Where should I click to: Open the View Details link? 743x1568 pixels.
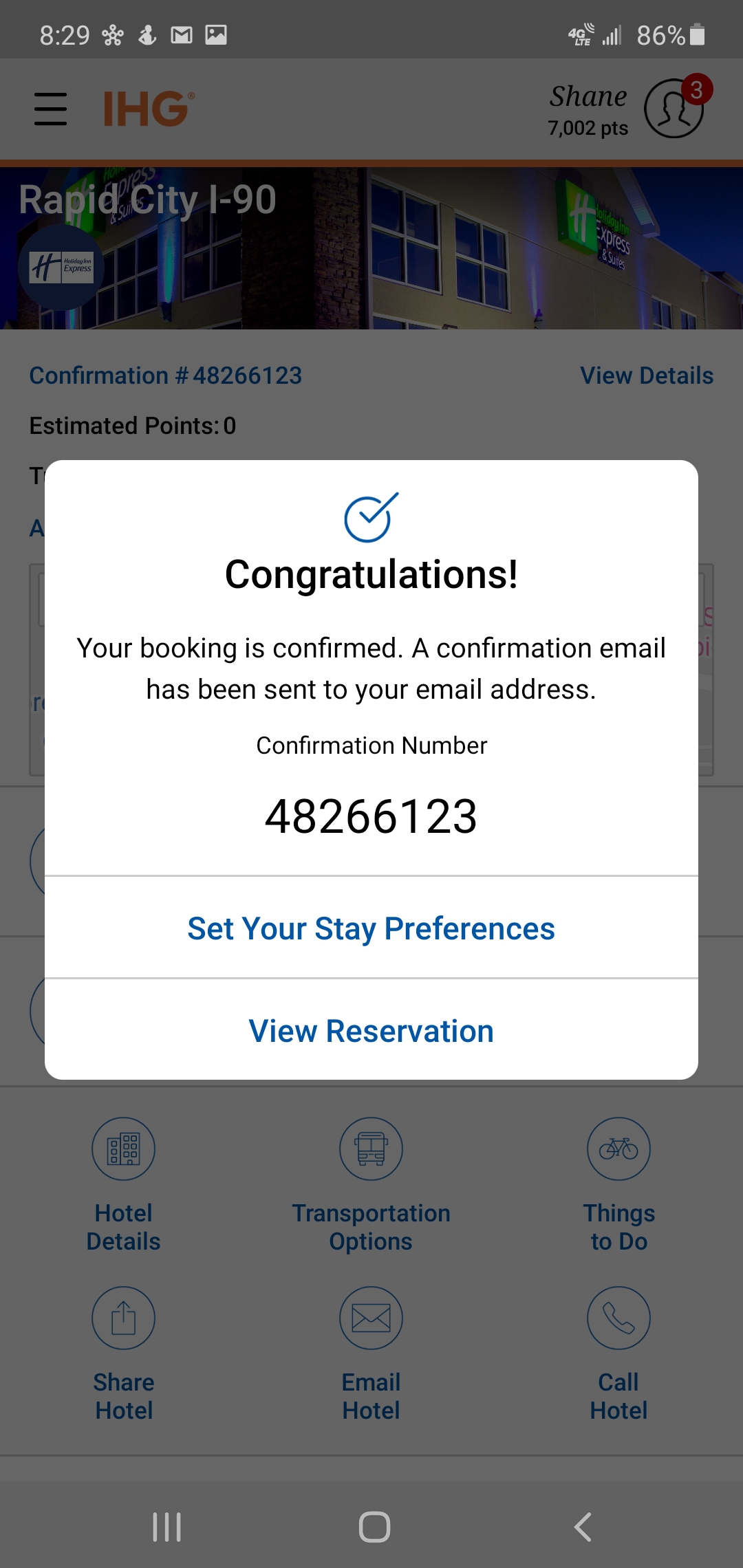point(647,375)
